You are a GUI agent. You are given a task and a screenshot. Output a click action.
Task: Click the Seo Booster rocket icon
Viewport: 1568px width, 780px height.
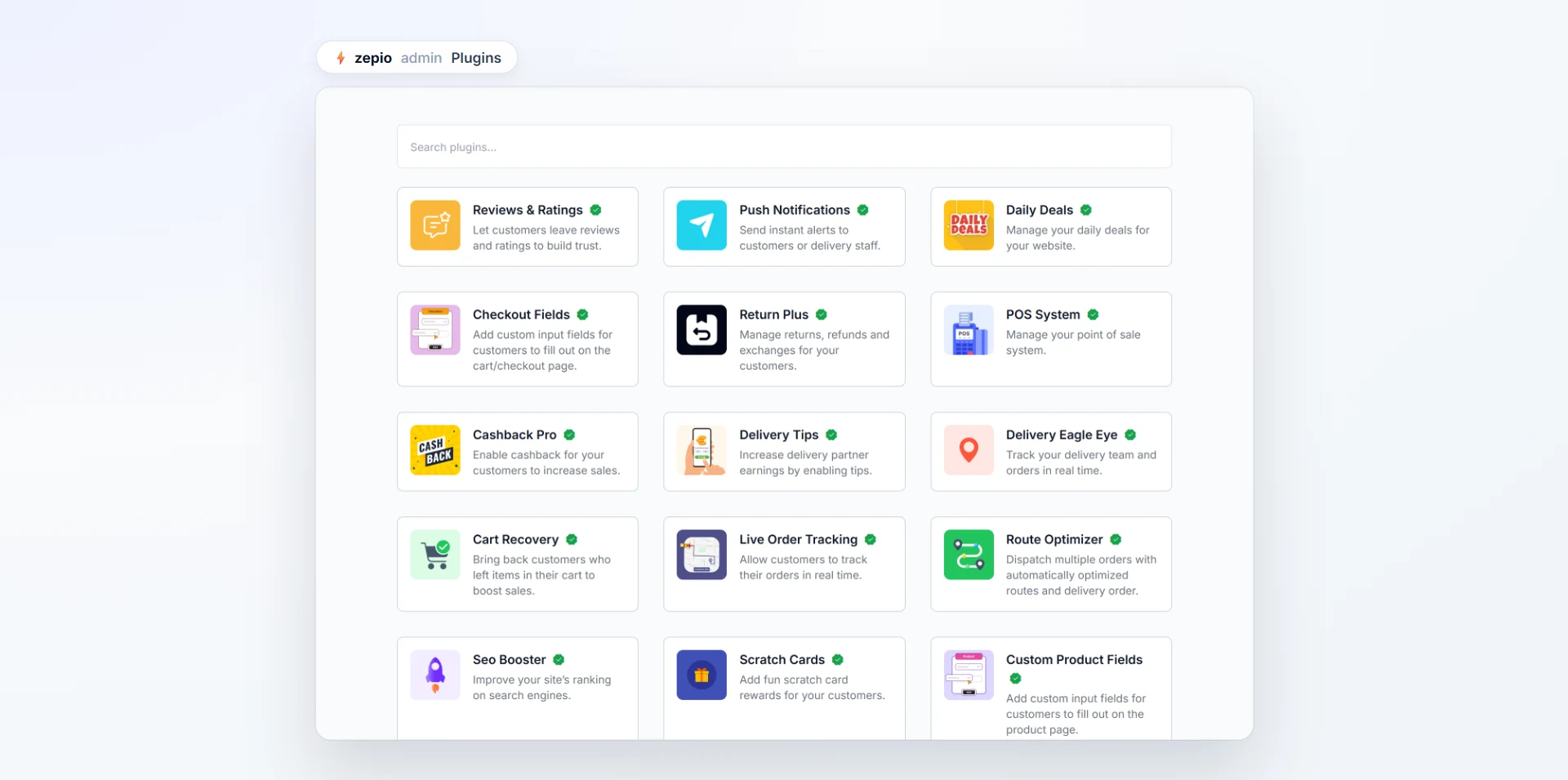pyautogui.click(x=435, y=675)
